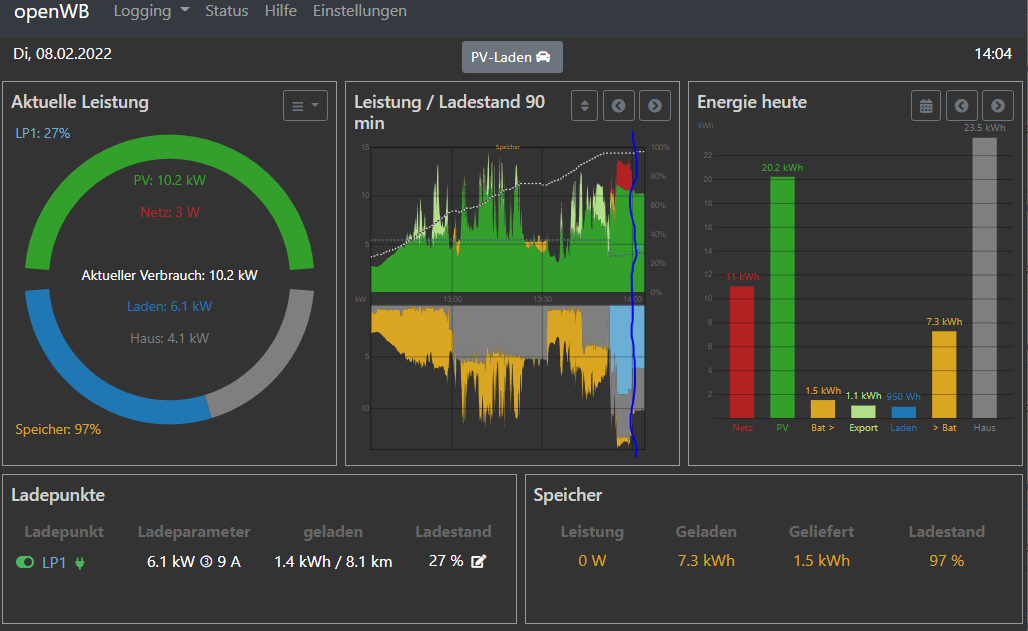Go to next period in Leistung chart

655,105
